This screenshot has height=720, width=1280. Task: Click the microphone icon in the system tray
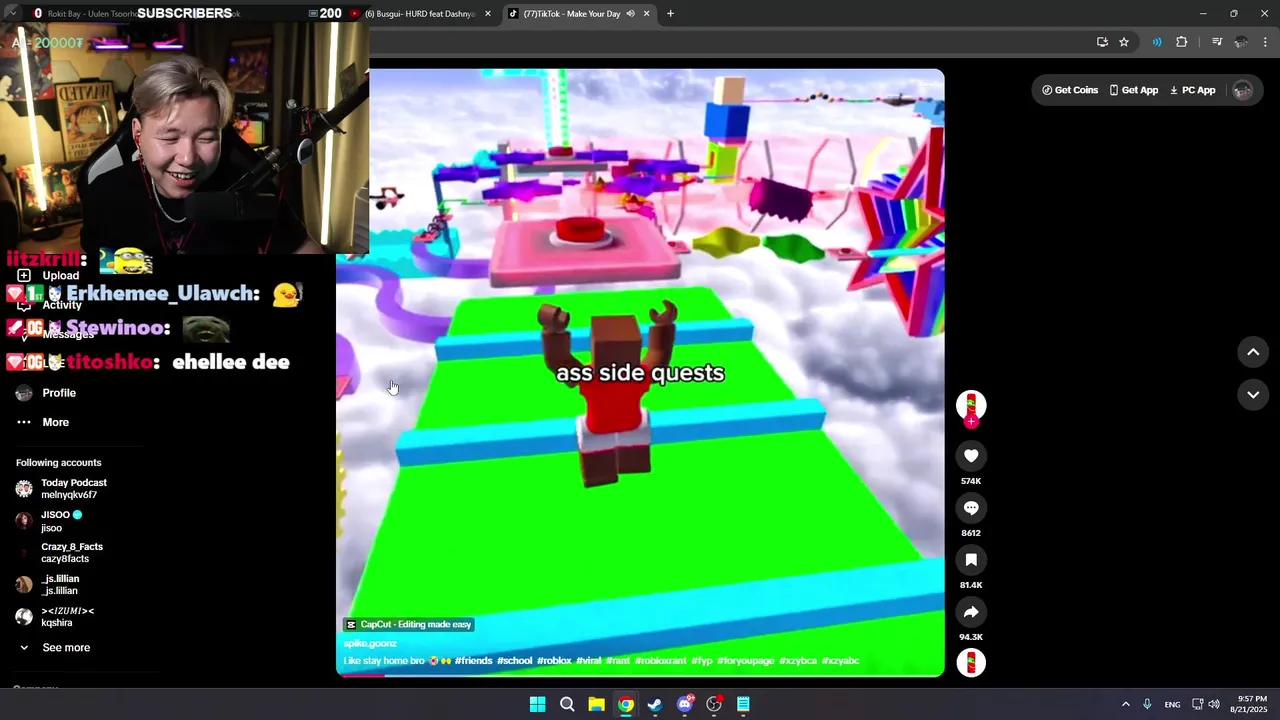coord(1147,704)
